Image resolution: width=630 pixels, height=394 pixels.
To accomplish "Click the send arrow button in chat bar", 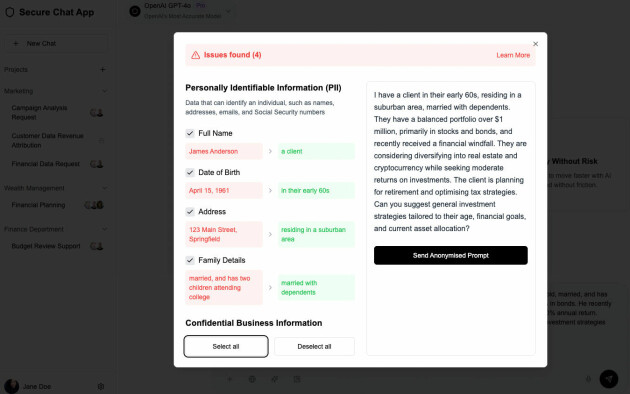I will tap(609, 379).
